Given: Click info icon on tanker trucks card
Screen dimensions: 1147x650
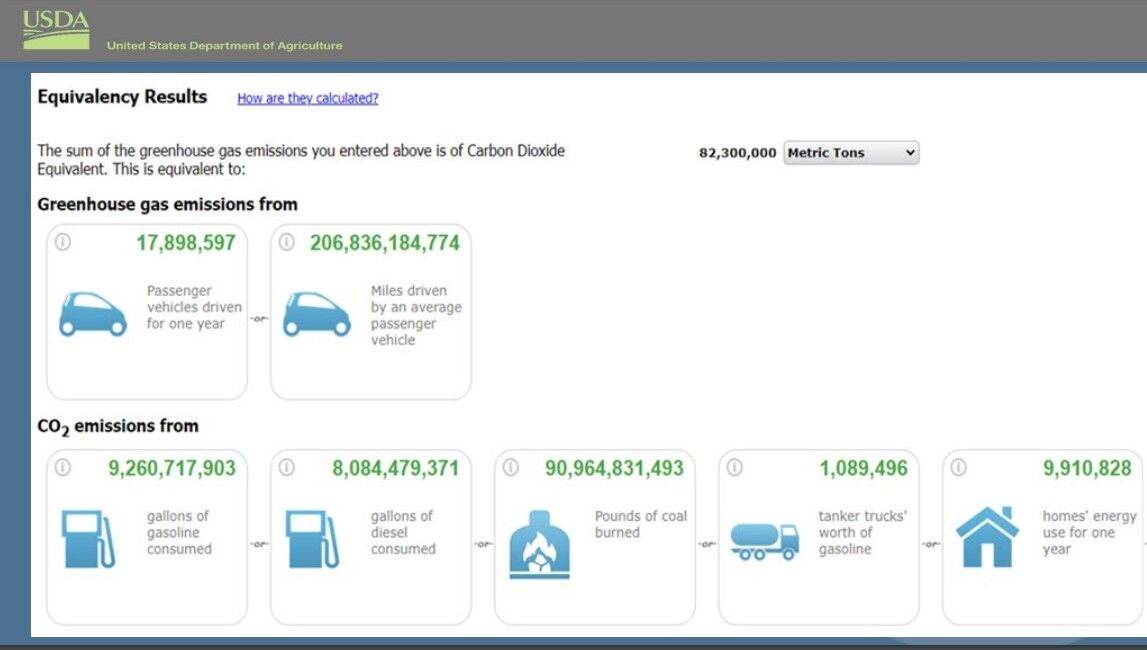Looking at the screenshot, I should coord(734,467).
